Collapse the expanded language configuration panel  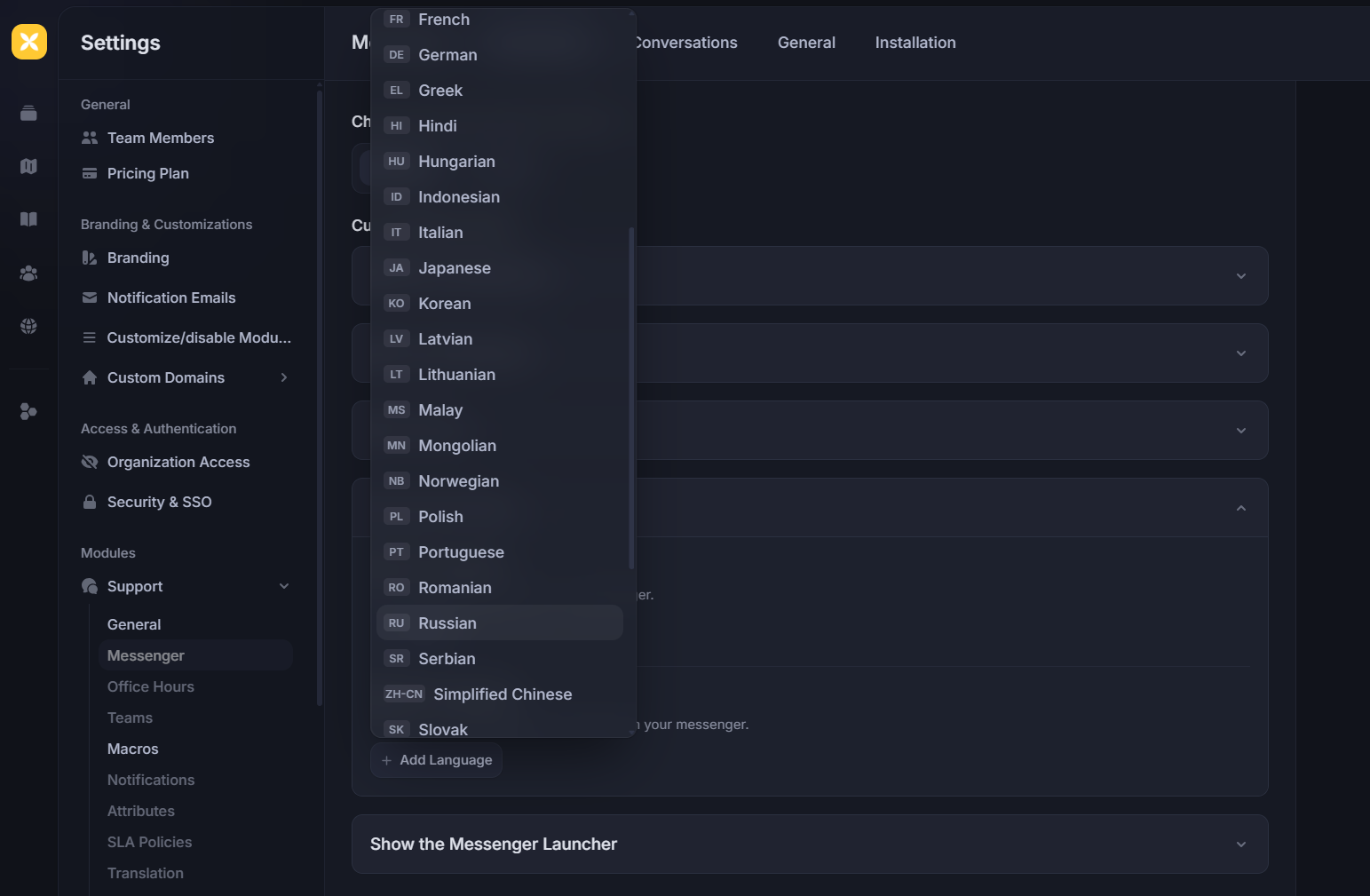point(1240,508)
